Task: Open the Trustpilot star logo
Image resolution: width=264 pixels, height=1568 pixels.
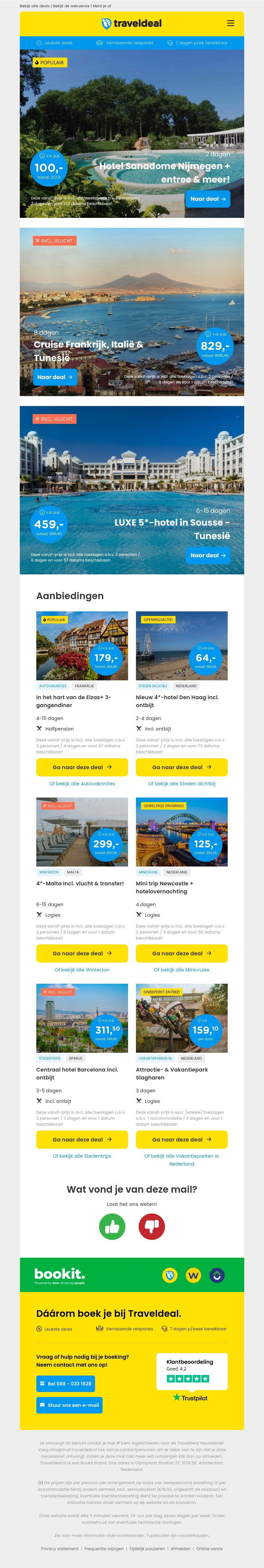Action: [x=190, y=1398]
